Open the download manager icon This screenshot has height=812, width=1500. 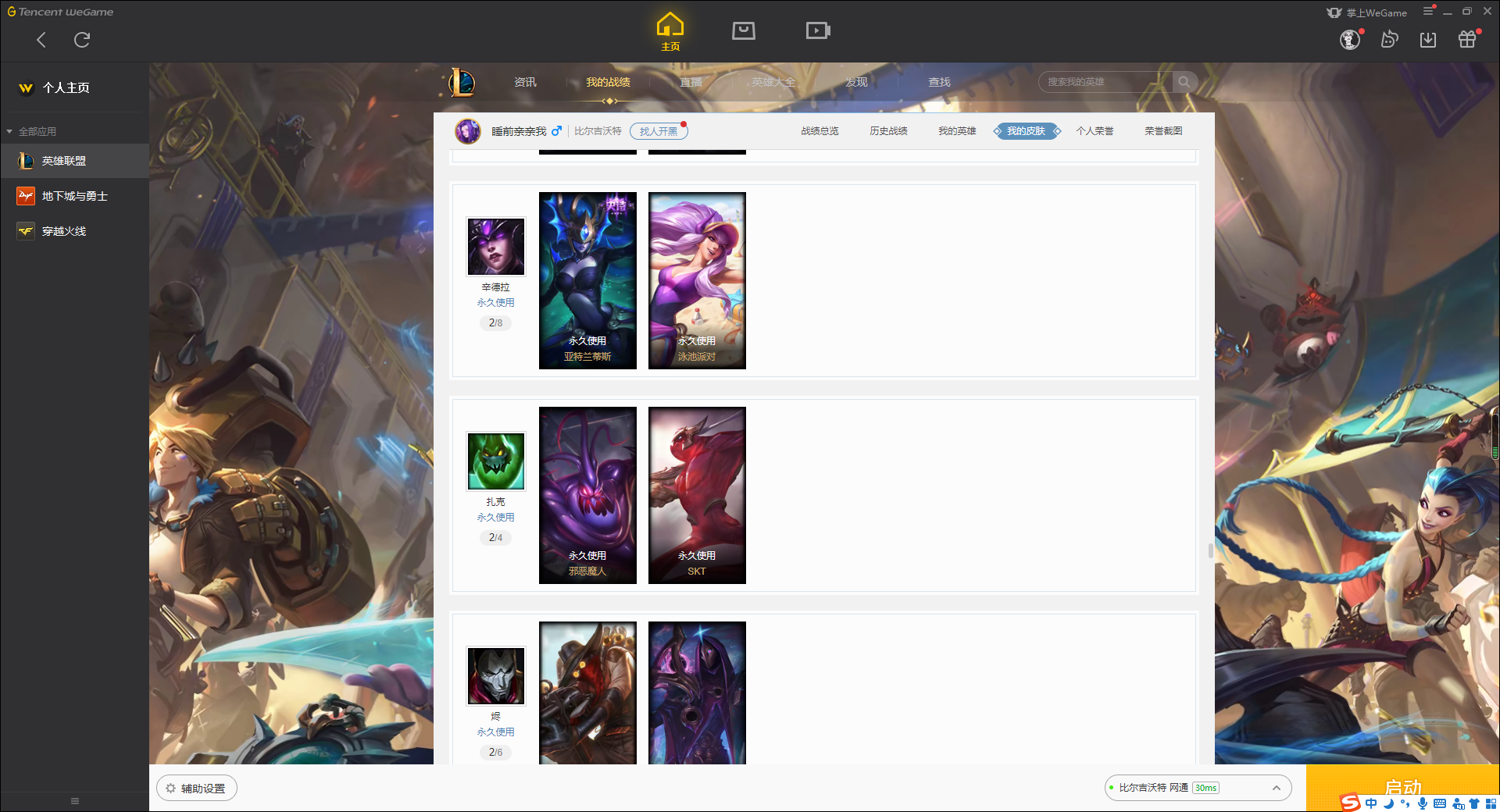tap(1428, 39)
